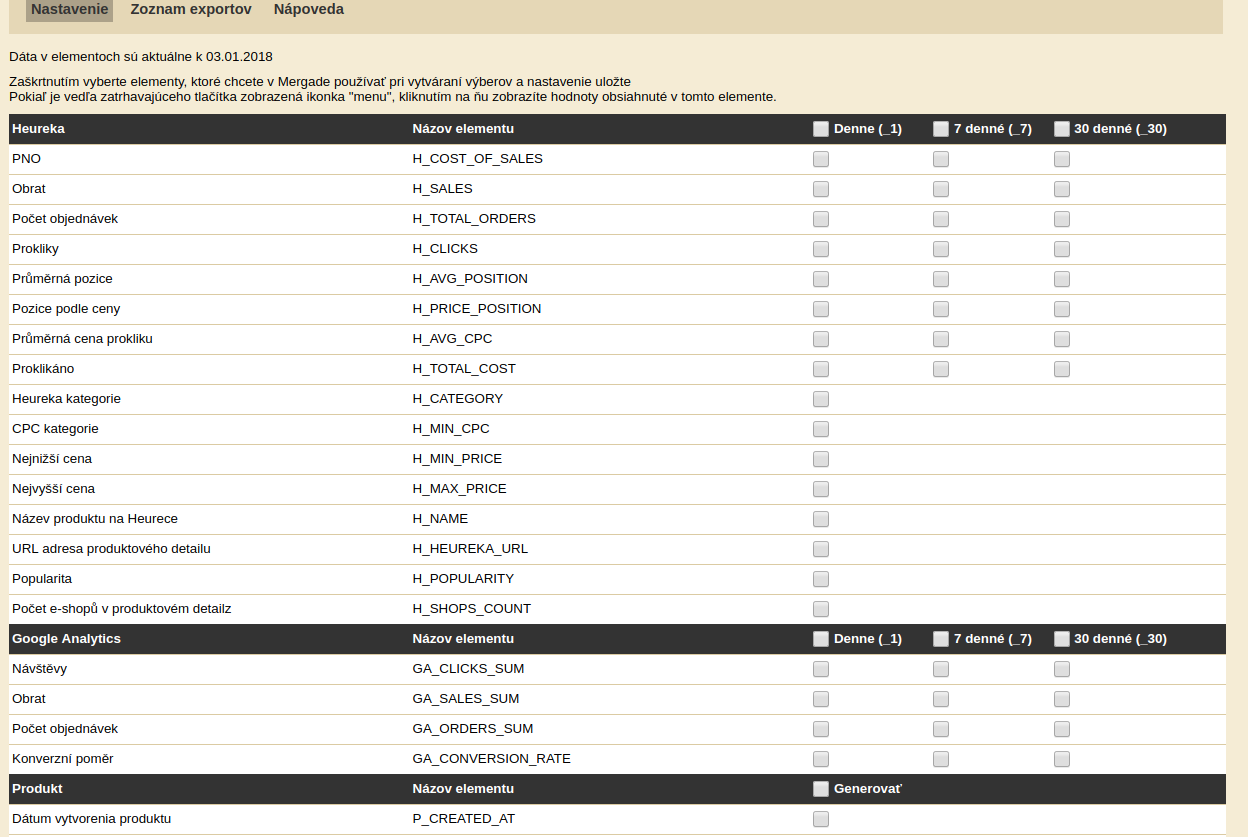This screenshot has width=1248, height=837.
Task: Tick the H_HEUREKA_URL checkbox
Action: [x=821, y=549]
